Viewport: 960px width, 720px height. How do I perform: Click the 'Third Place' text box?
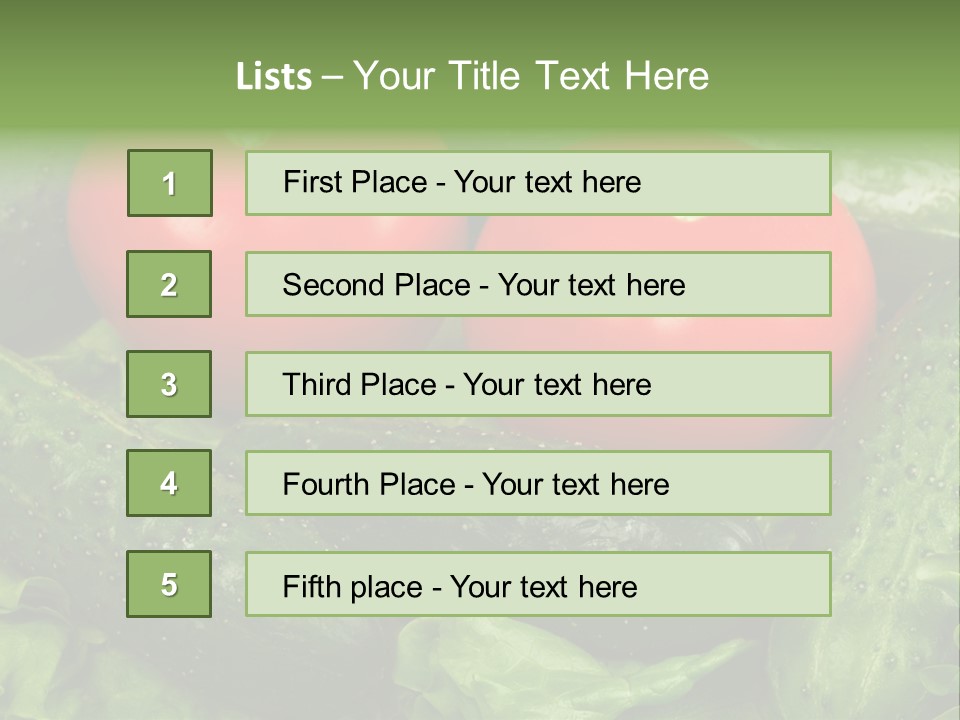[538, 384]
